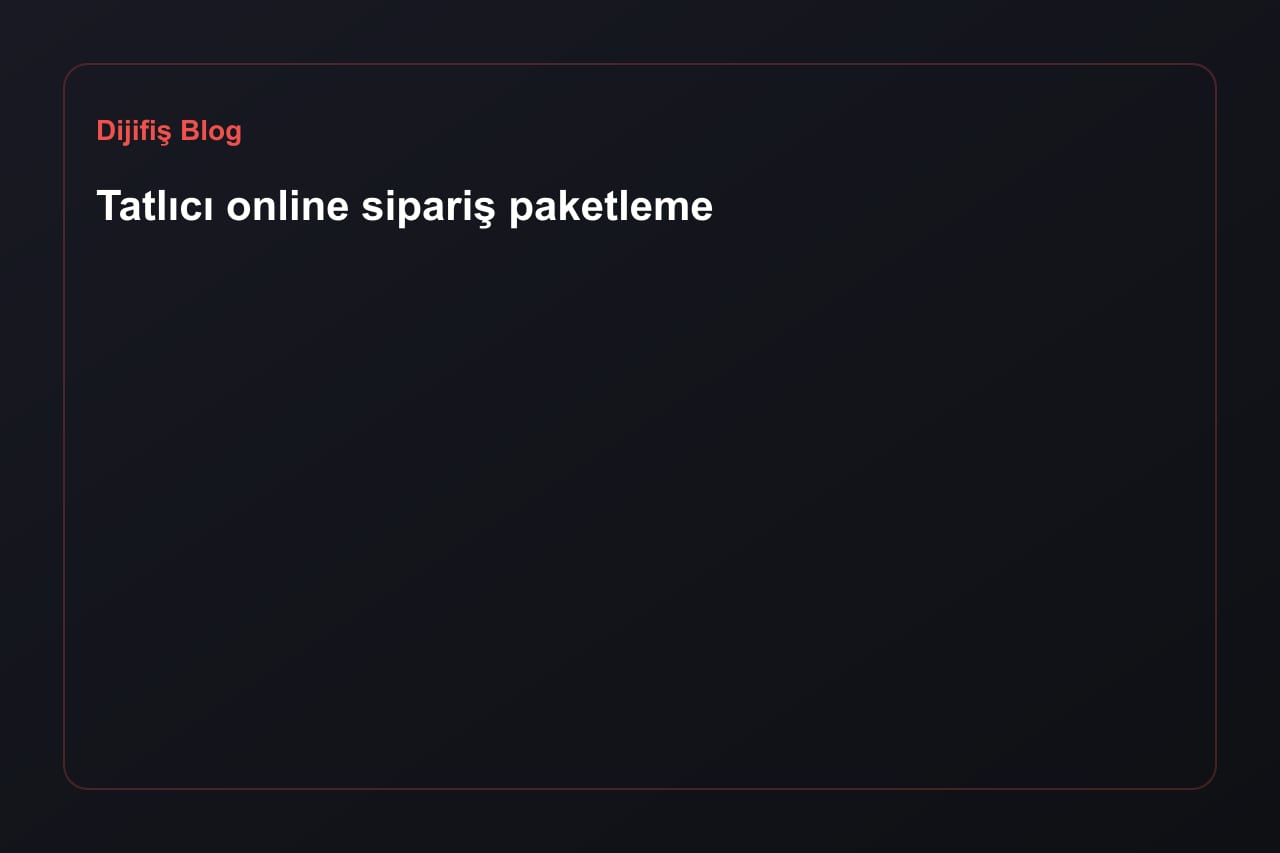
Task: Click the card's bottom-right rounded corner
Action: [1209, 782]
